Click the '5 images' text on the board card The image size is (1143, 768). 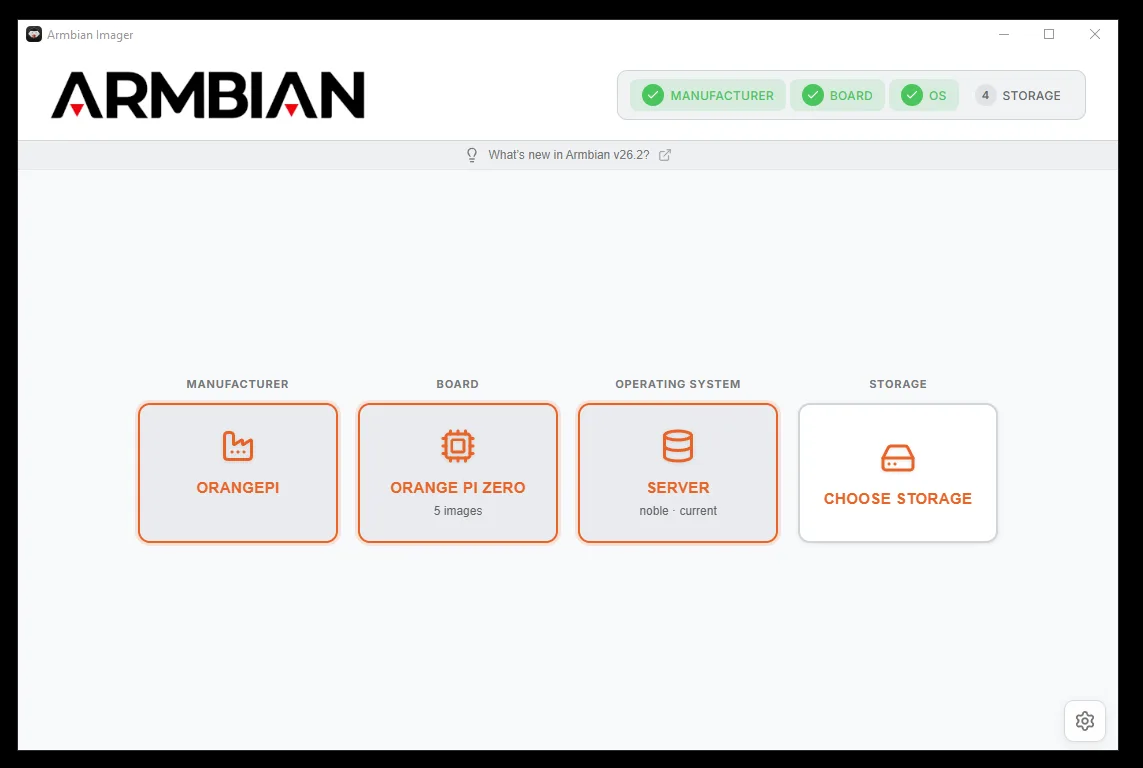click(458, 511)
